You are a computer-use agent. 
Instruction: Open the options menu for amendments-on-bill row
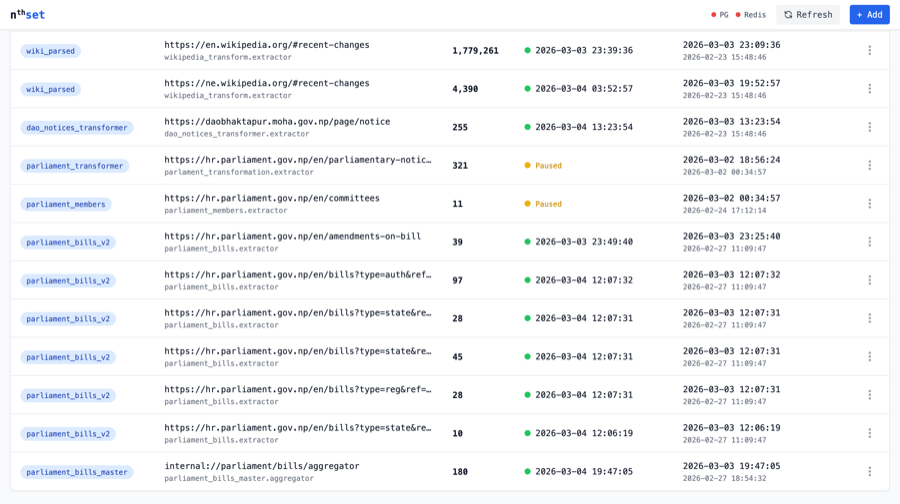(869, 242)
